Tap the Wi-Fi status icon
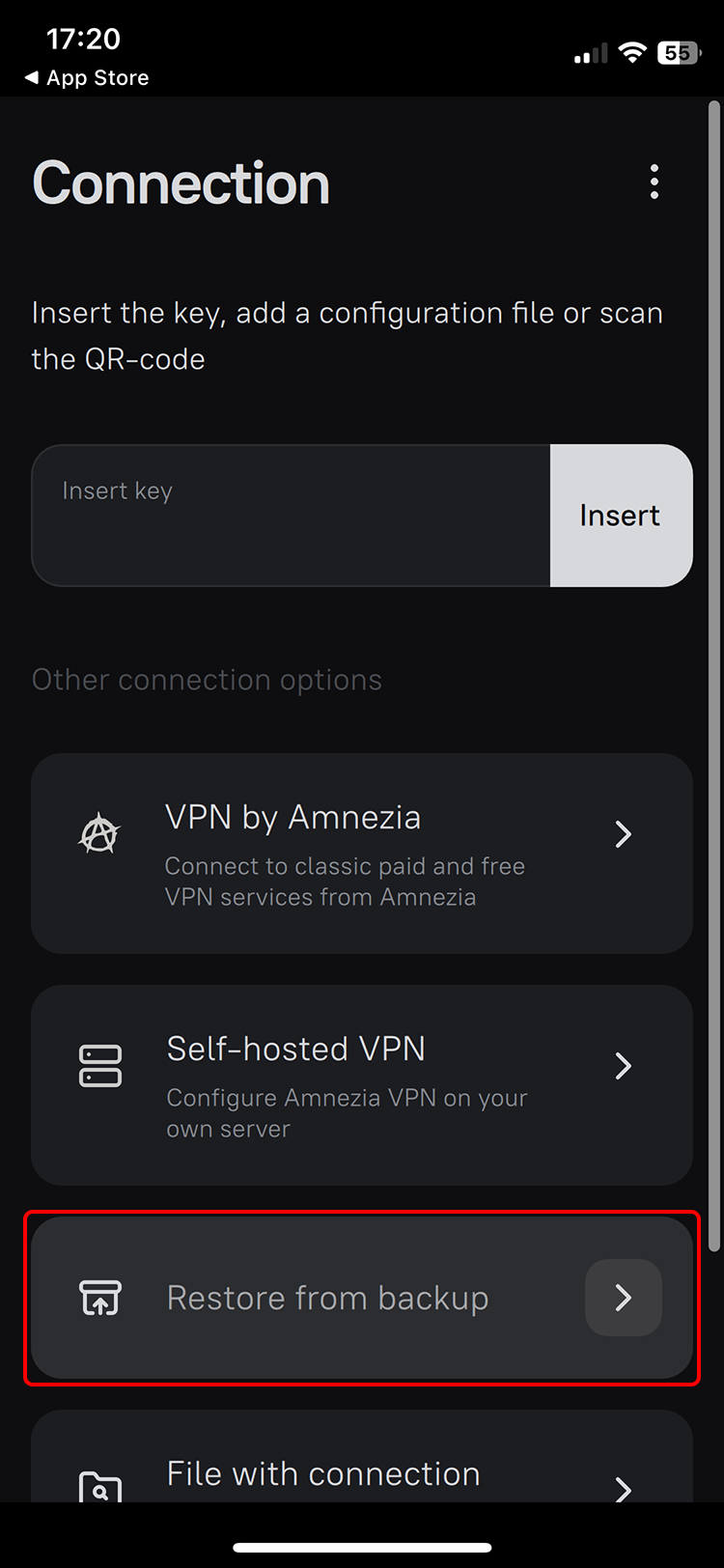Image resolution: width=724 pixels, height=1568 pixels. (x=632, y=53)
